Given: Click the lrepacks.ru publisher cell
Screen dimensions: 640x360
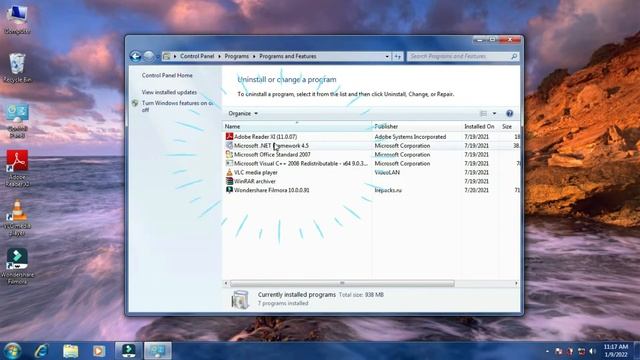Looking at the screenshot, I should (388, 190).
